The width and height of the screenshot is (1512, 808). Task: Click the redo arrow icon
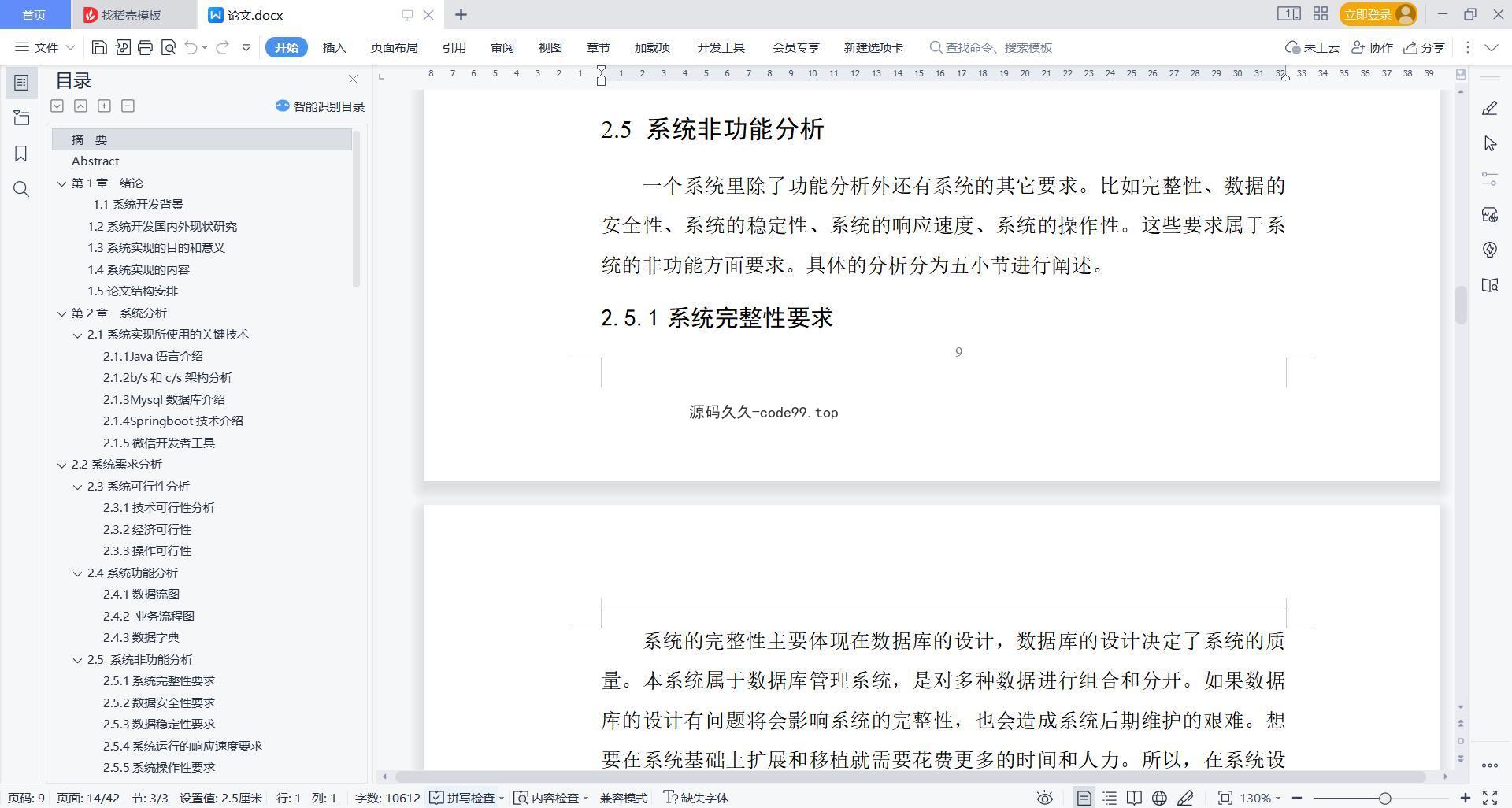[223, 48]
